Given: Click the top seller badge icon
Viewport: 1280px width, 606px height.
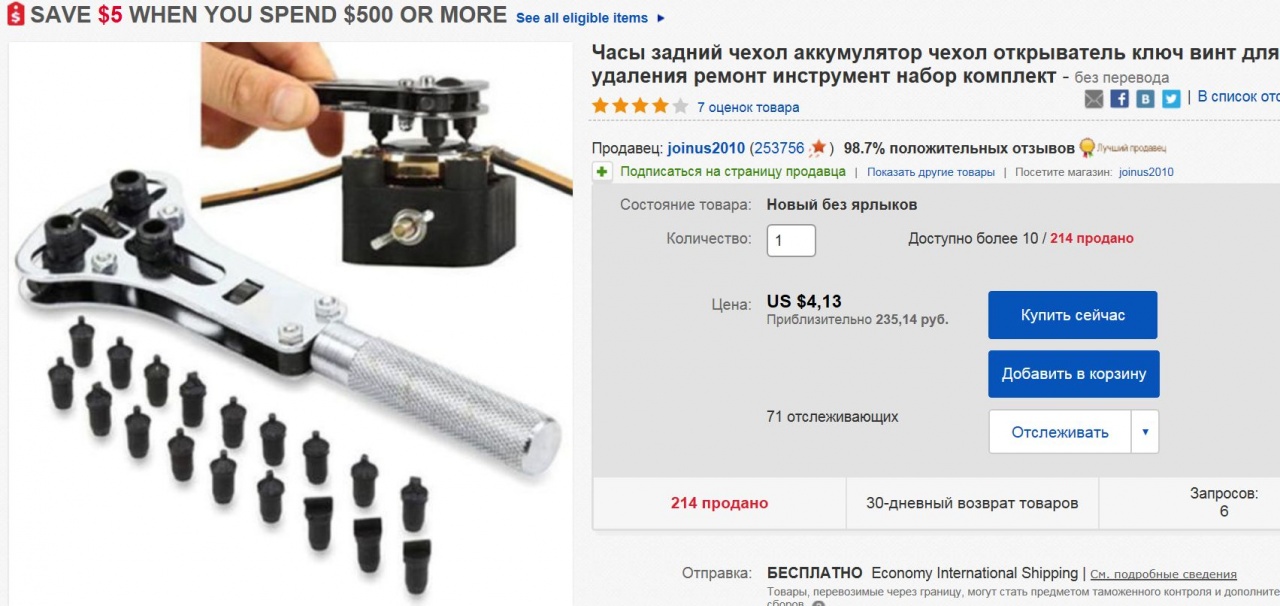Looking at the screenshot, I should (x=1086, y=147).
